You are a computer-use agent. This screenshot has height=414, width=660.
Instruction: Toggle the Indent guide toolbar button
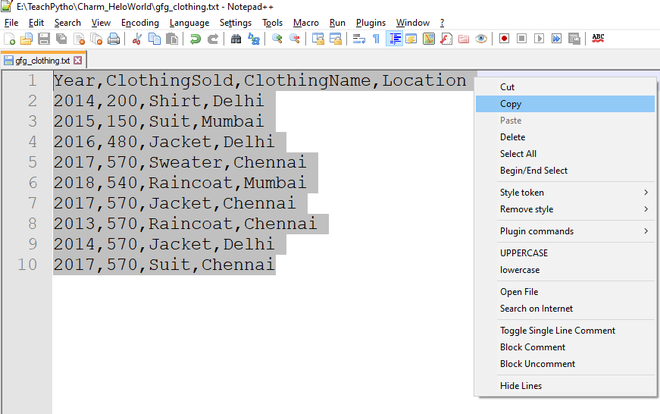click(x=394, y=39)
